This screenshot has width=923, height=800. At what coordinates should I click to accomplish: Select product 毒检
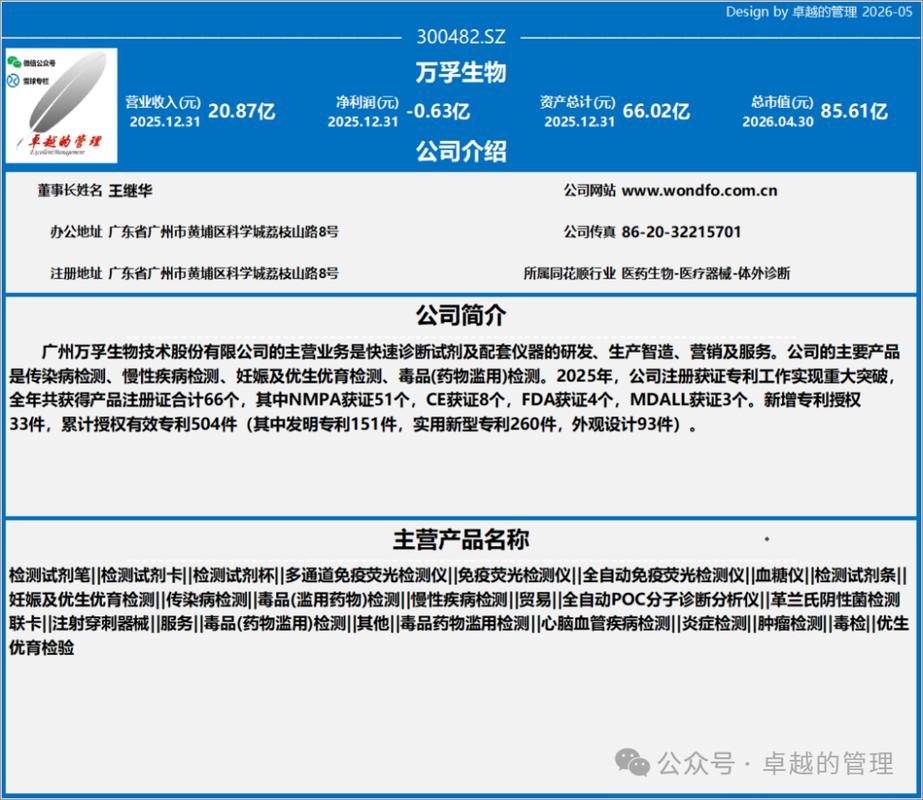pyautogui.click(x=850, y=623)
